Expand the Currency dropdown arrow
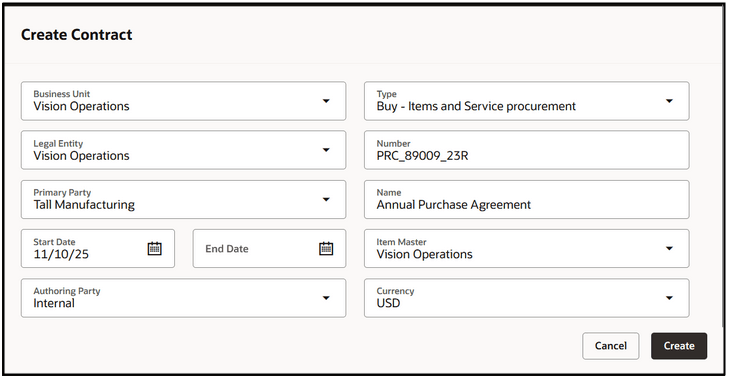The width and height of the screenshot is (731, 380). [x=669, y=298]
